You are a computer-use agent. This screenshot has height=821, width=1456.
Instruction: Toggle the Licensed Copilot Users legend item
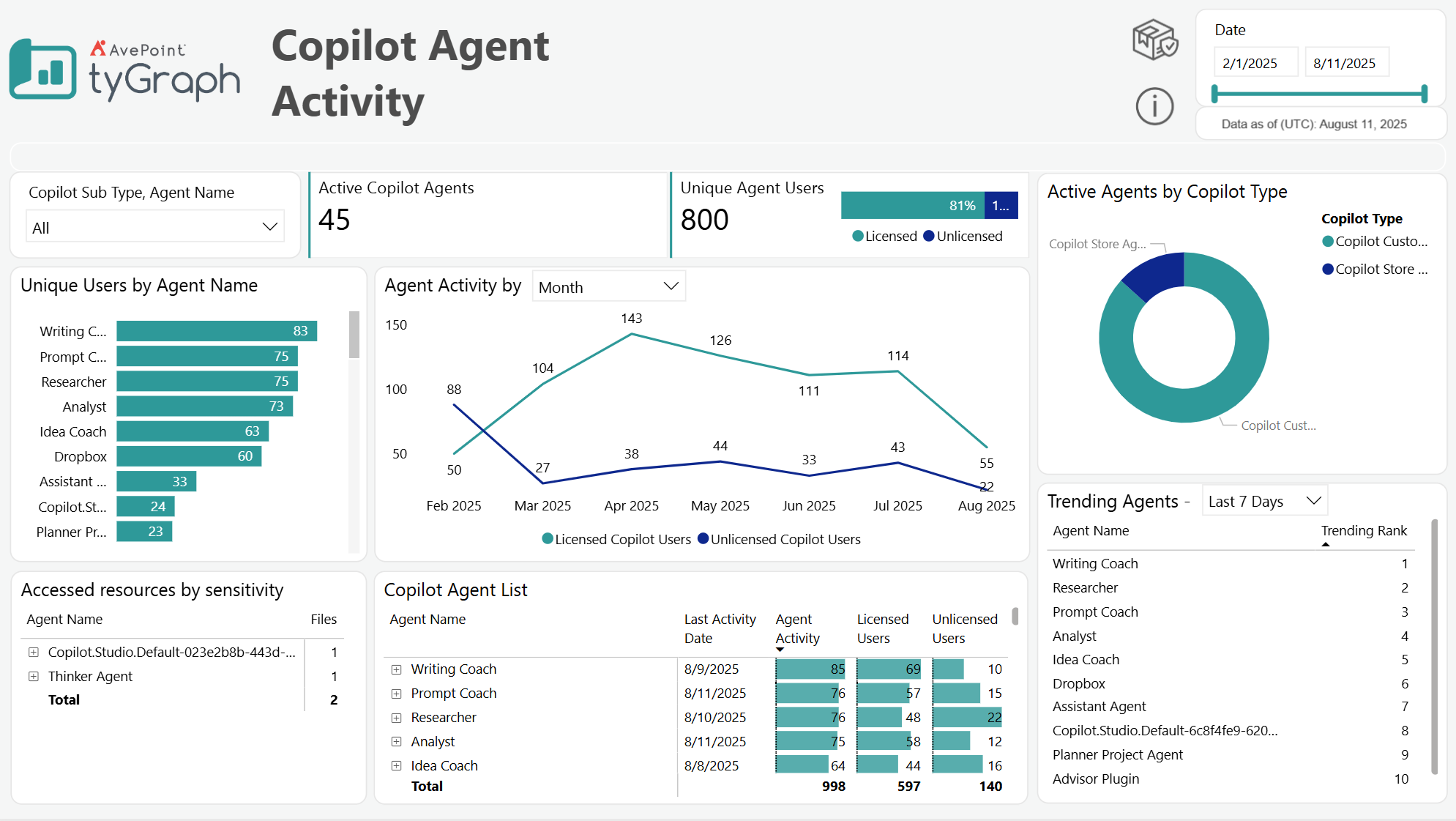[616, 539]
